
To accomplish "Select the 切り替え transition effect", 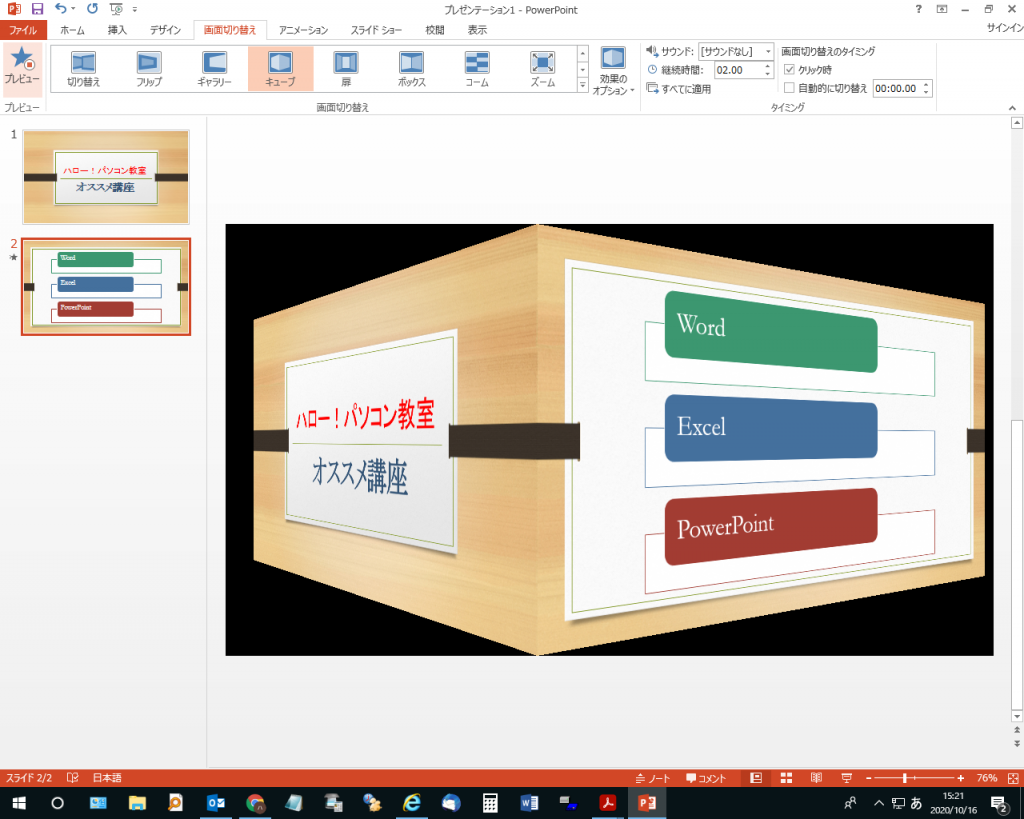I will click(x=84, y=69).
